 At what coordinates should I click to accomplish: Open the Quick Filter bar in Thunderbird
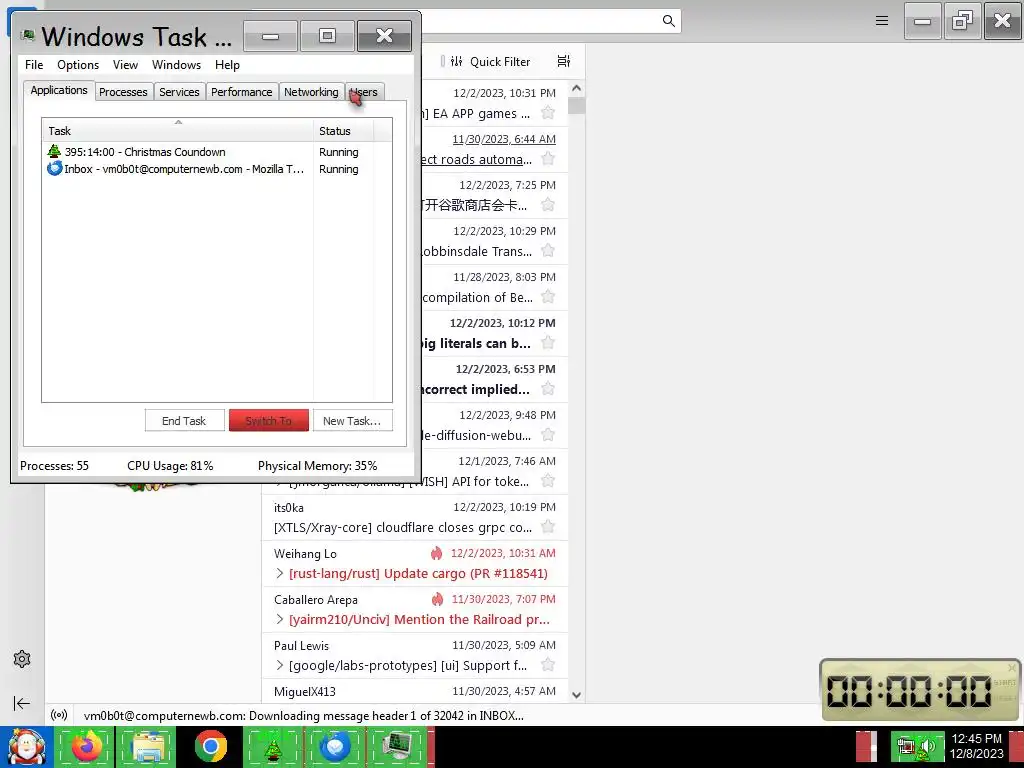(491, 61)
